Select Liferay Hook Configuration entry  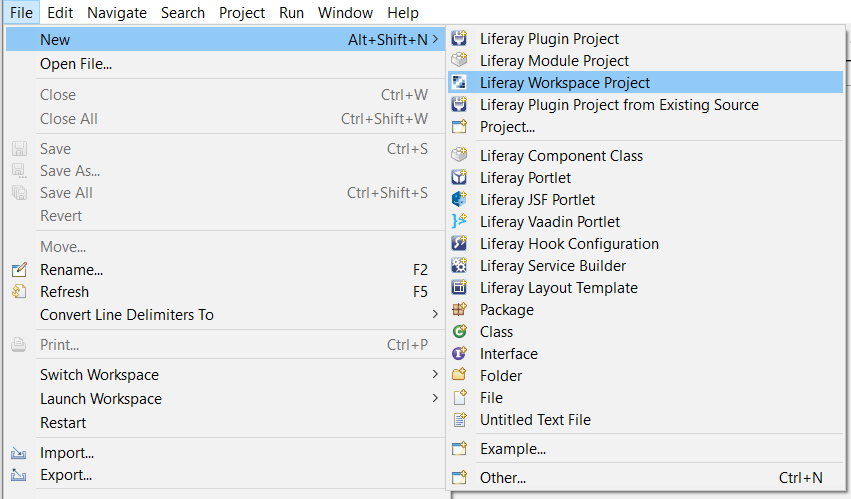pos(646,243)
